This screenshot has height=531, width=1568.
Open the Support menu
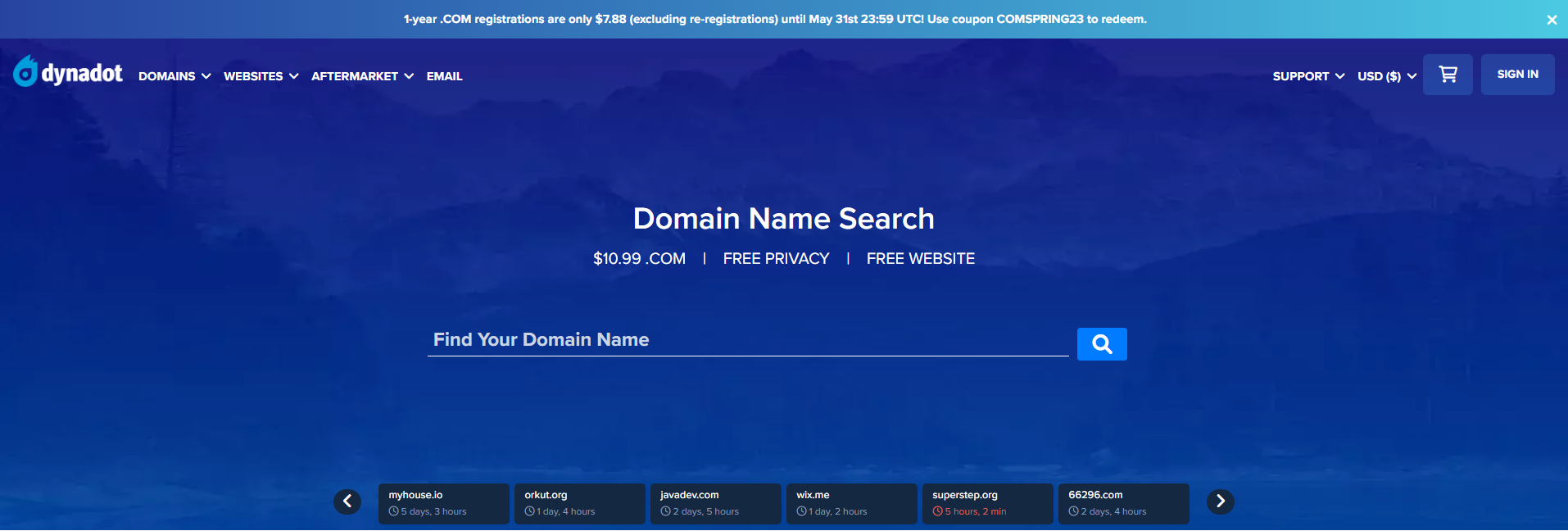click(x=1308, y=76)
